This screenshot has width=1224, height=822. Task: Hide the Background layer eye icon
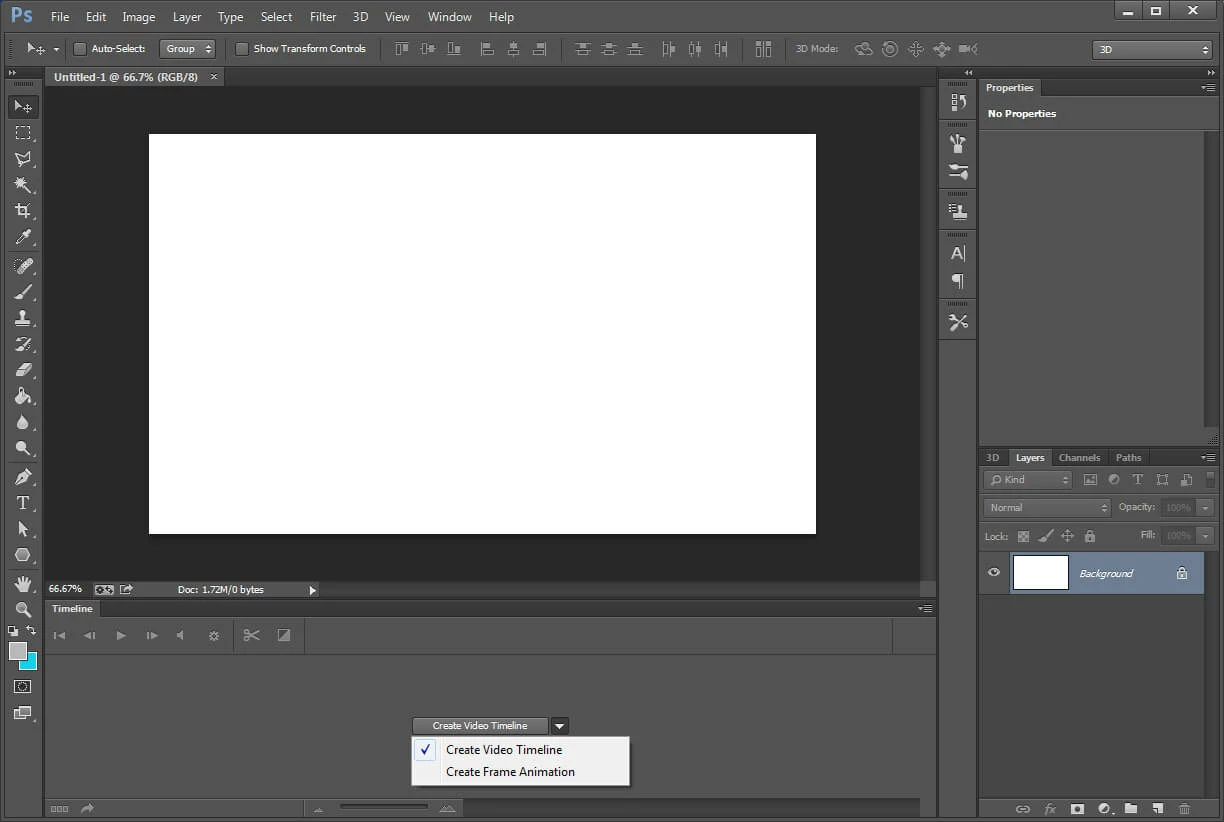tap(994, 573)
